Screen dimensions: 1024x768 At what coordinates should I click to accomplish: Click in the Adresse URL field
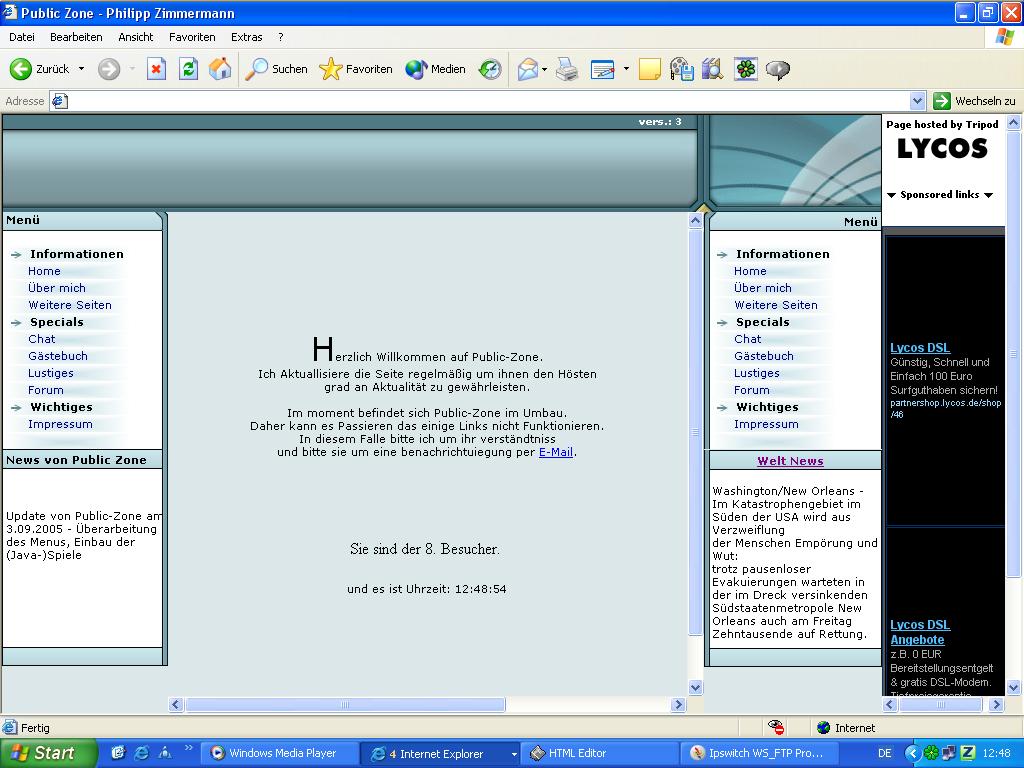(480, 101)
